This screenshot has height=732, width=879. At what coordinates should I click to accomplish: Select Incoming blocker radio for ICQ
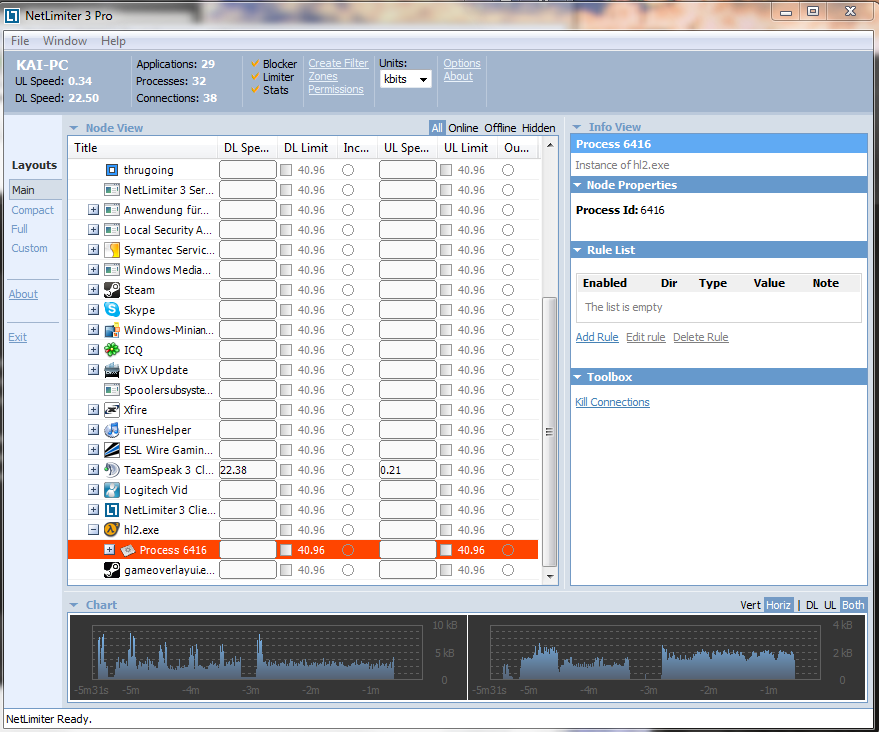(x=348, y=350)
